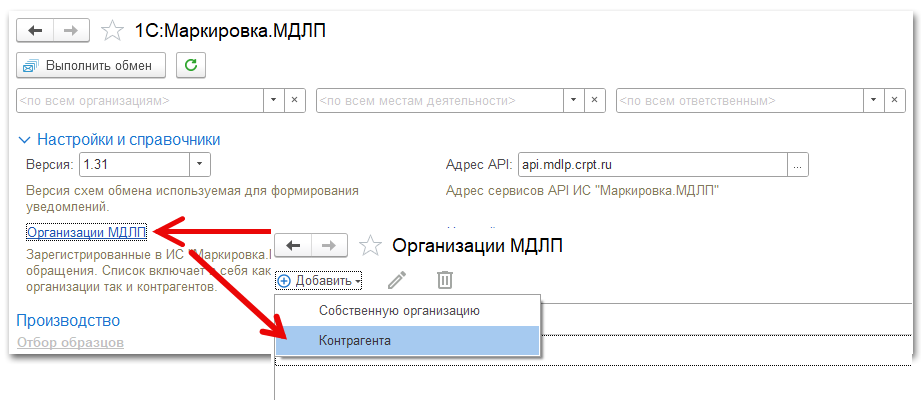Go back in the Организации МДЛП window
Viewport: 921px width, 402px height.
coord(293,246)
